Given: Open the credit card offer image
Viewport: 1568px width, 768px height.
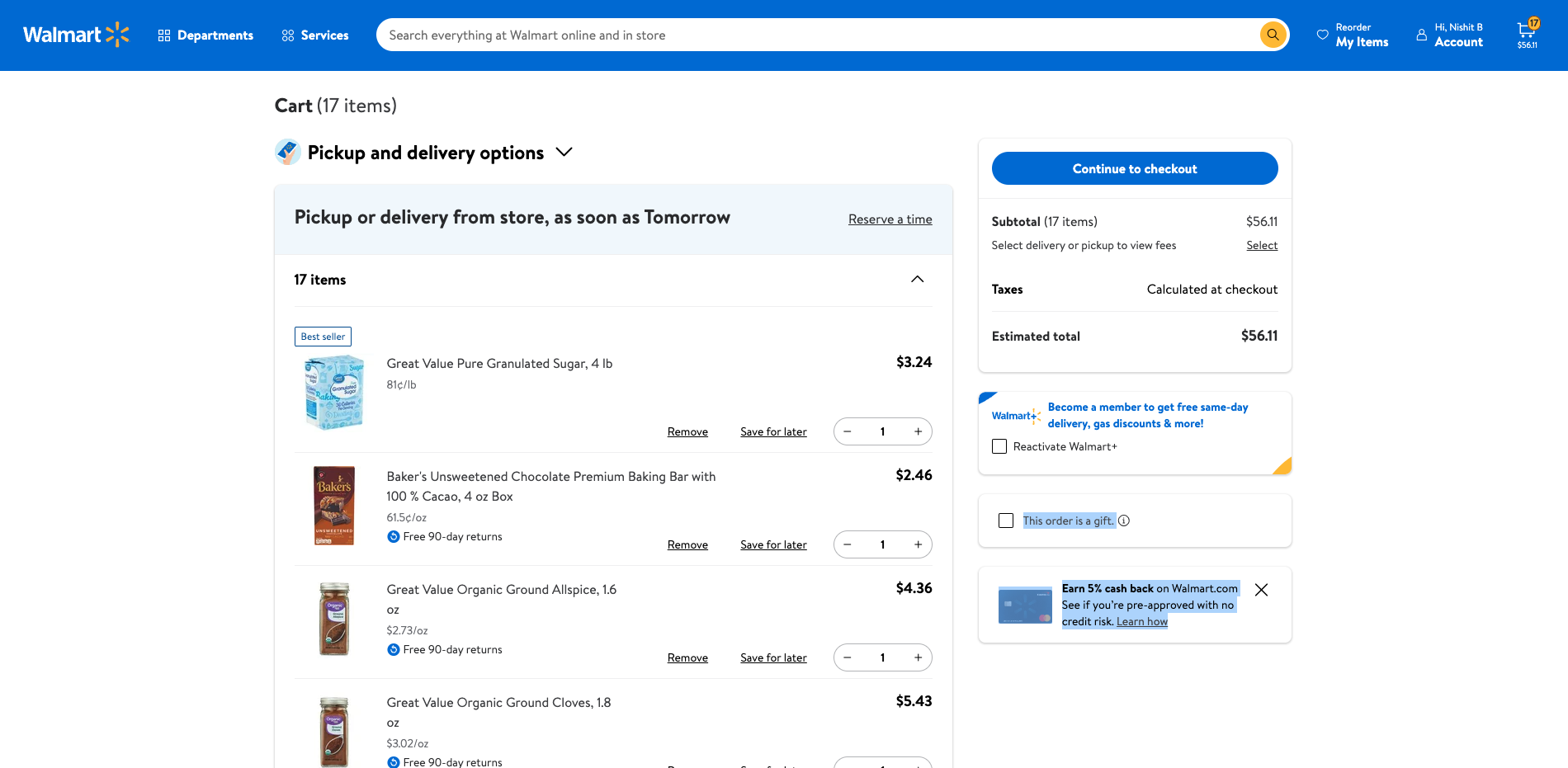Looking at the screenshot, I should [x=1025, y=605].
